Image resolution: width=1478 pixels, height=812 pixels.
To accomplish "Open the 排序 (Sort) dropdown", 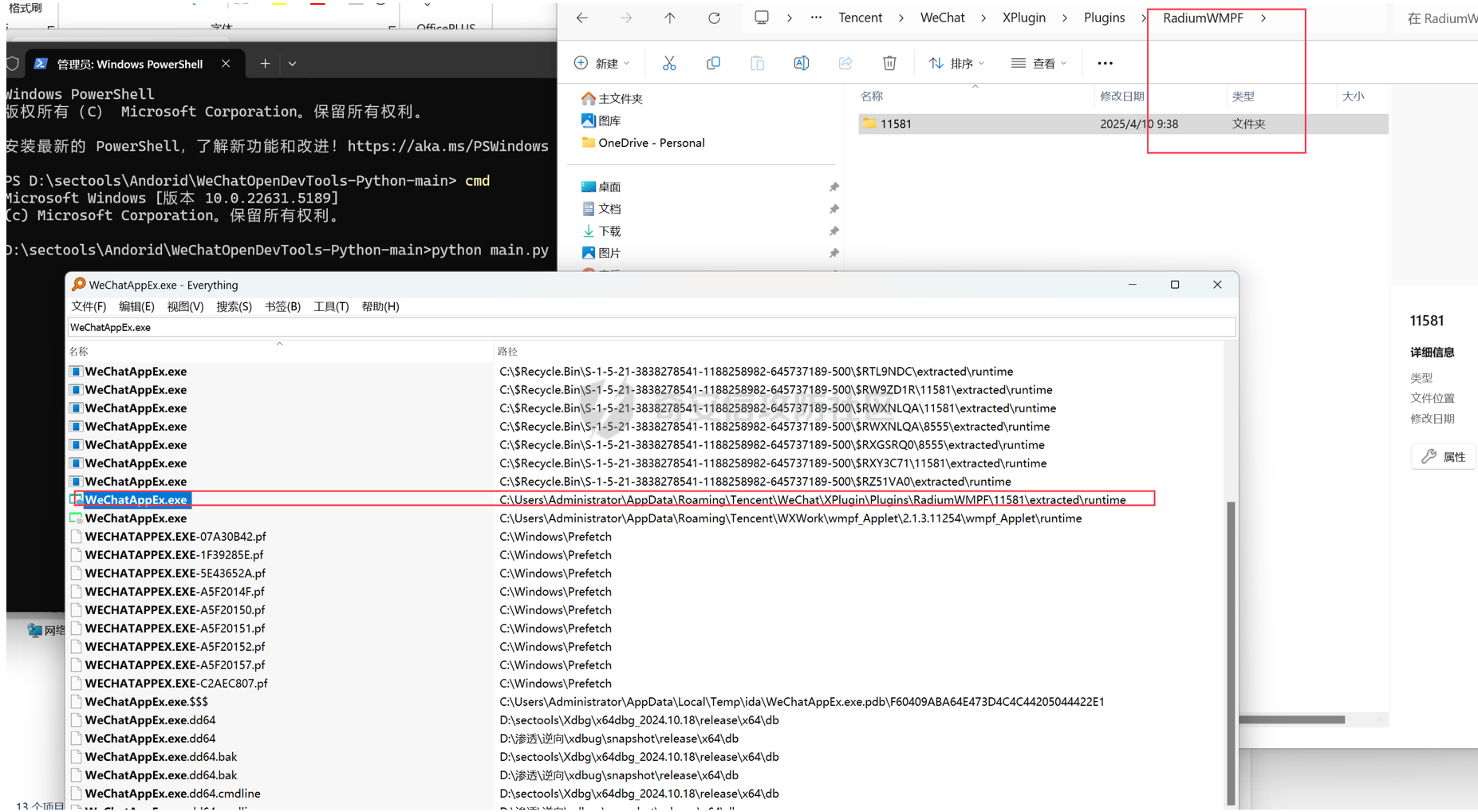I will (956, 63).
